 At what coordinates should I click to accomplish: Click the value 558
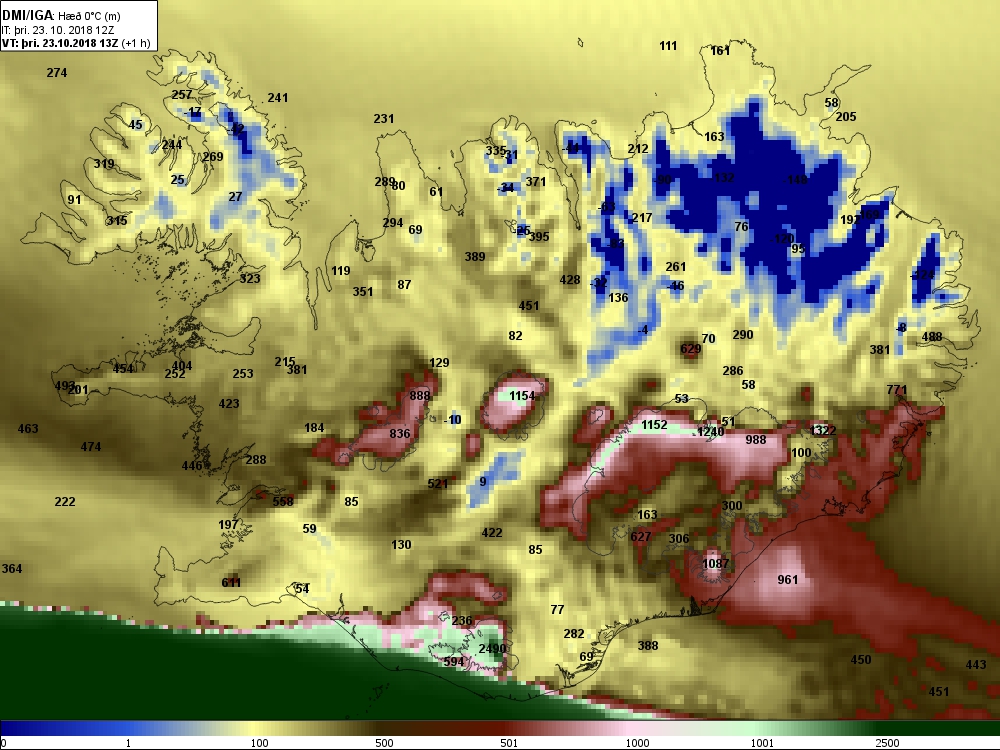tap(283, 501)
